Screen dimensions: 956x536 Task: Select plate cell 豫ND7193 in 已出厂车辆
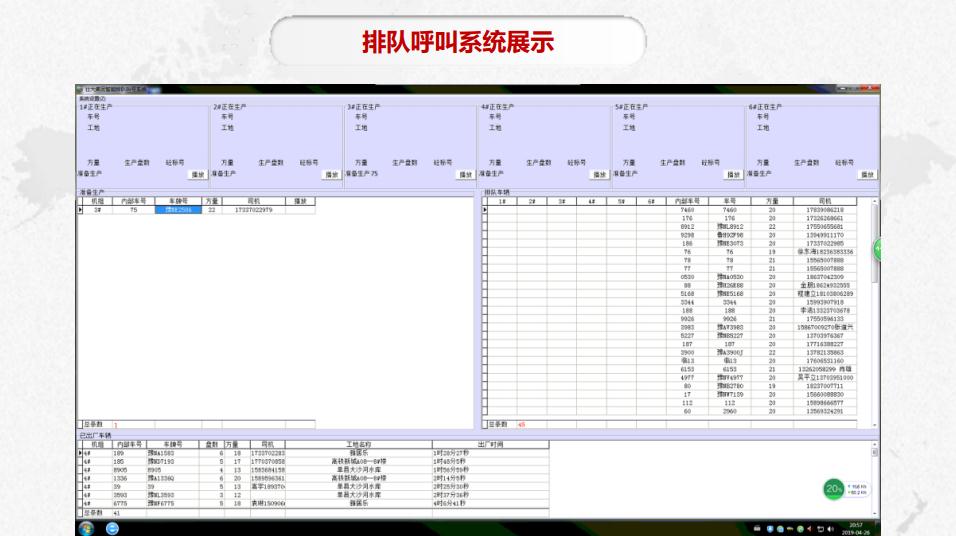(173, 462)
